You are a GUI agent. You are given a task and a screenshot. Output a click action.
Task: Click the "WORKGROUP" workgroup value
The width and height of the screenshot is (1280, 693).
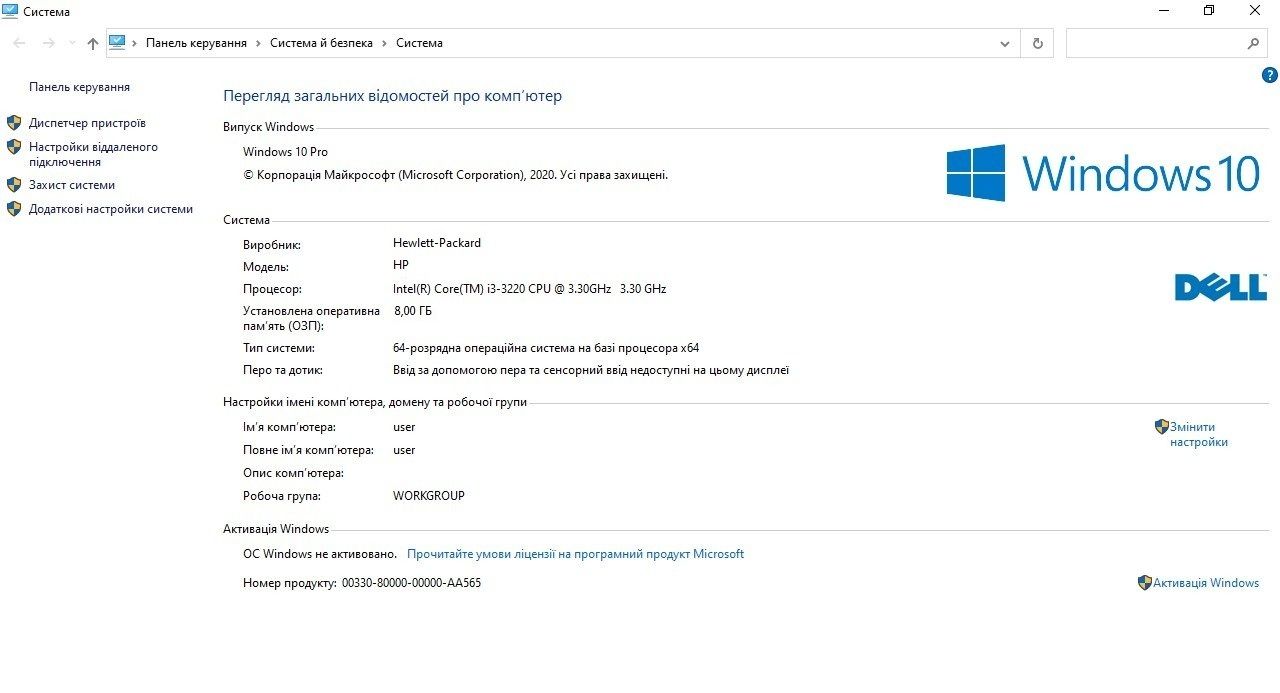pos(429,496)
